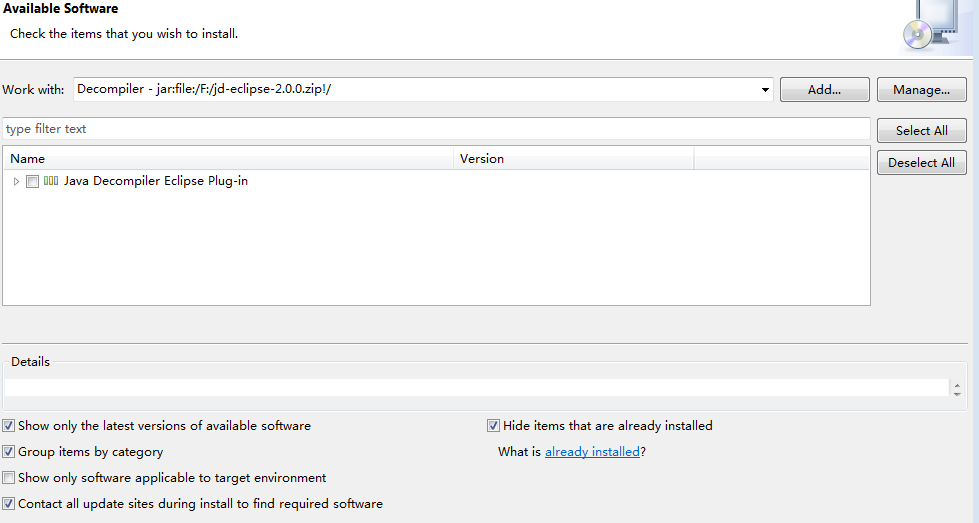Sort by the Name column header
This screenshot has width=979, height=523.
[x=228, y=159]
